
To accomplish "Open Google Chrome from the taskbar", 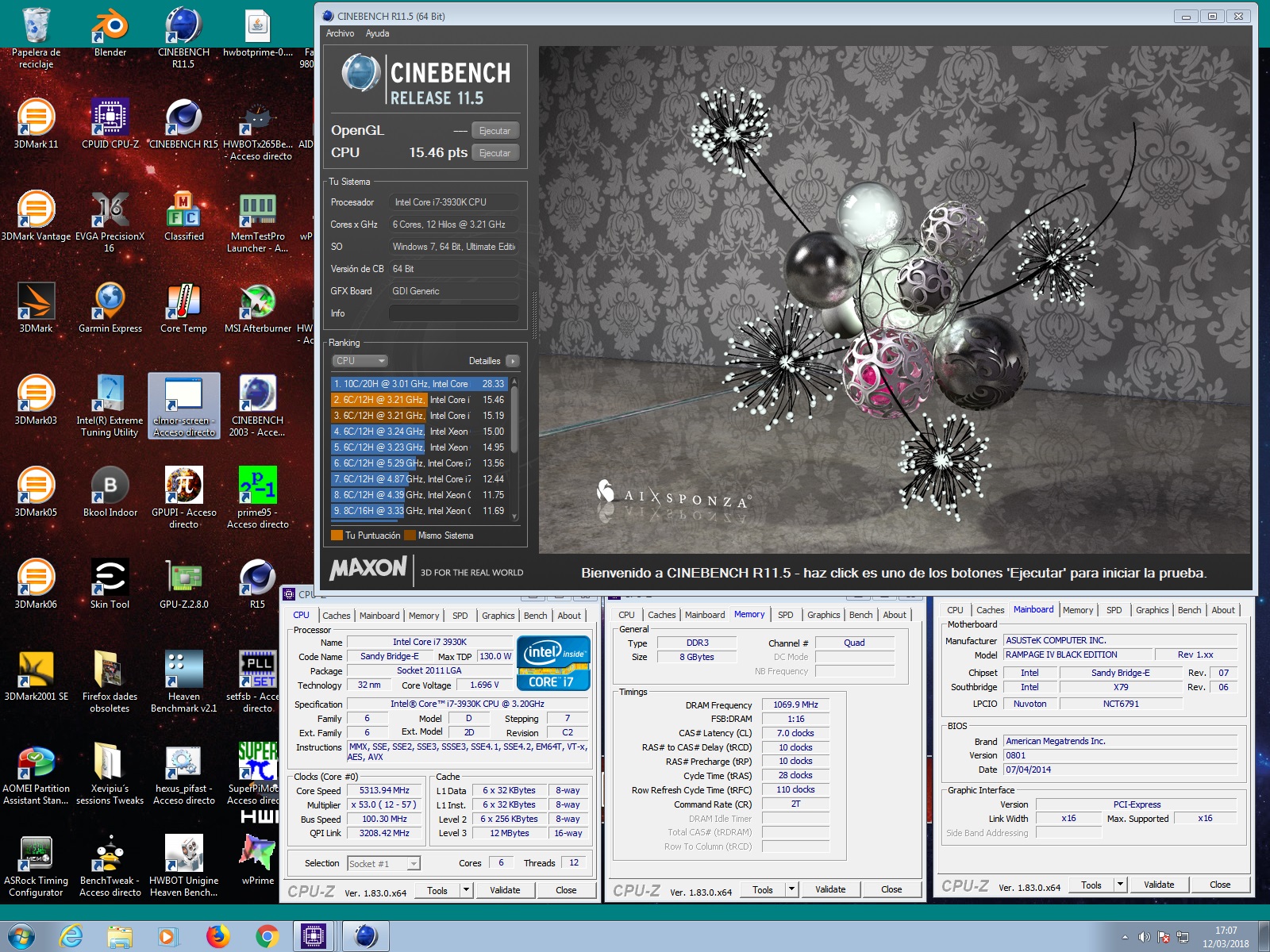I will (267, 936).
